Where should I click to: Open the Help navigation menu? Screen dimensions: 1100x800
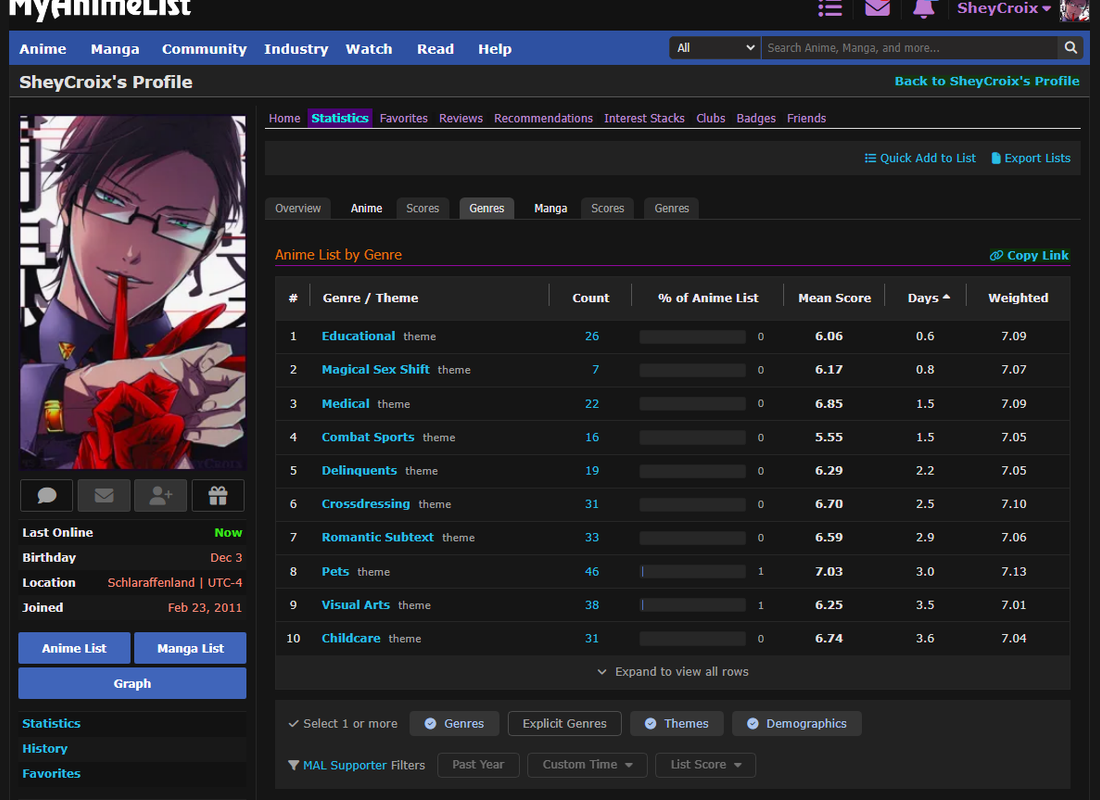coord(495,49)
